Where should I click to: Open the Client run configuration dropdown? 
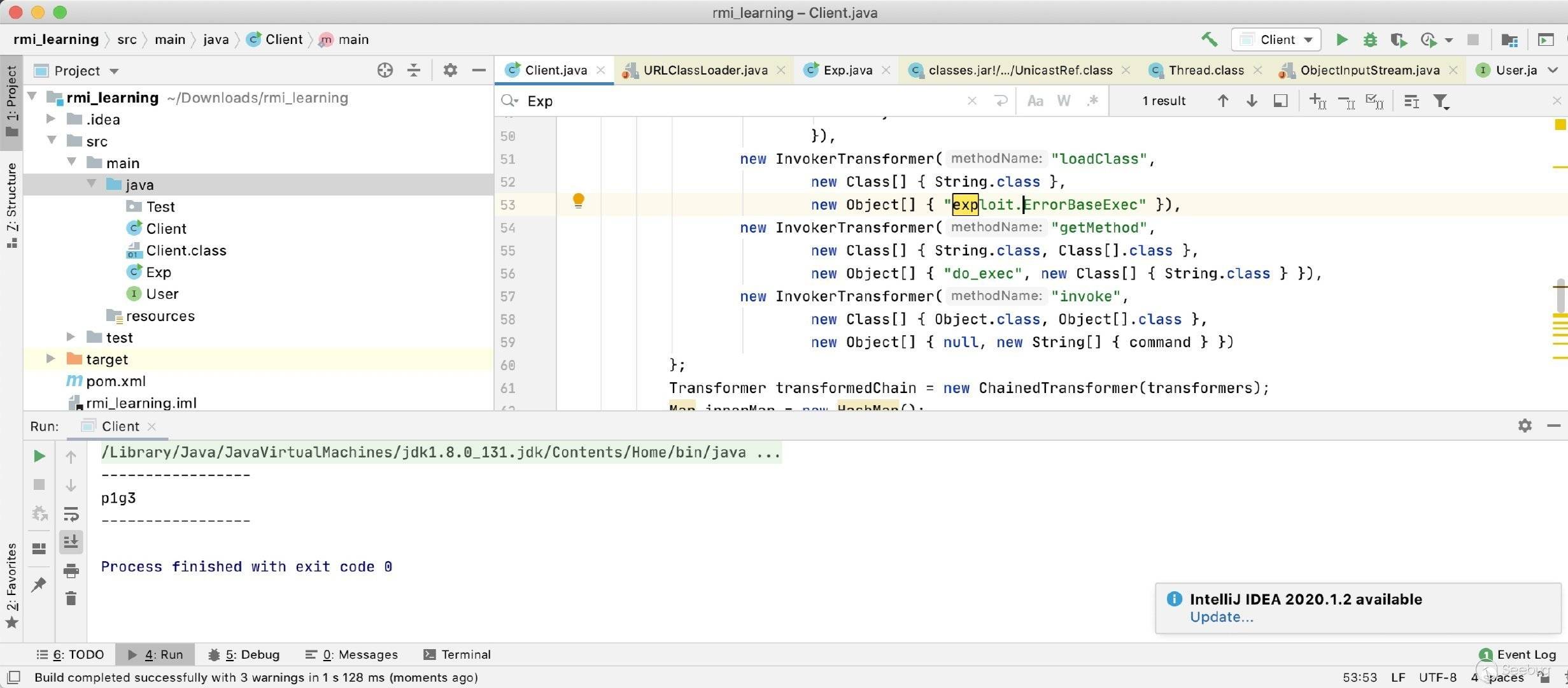1276,39
